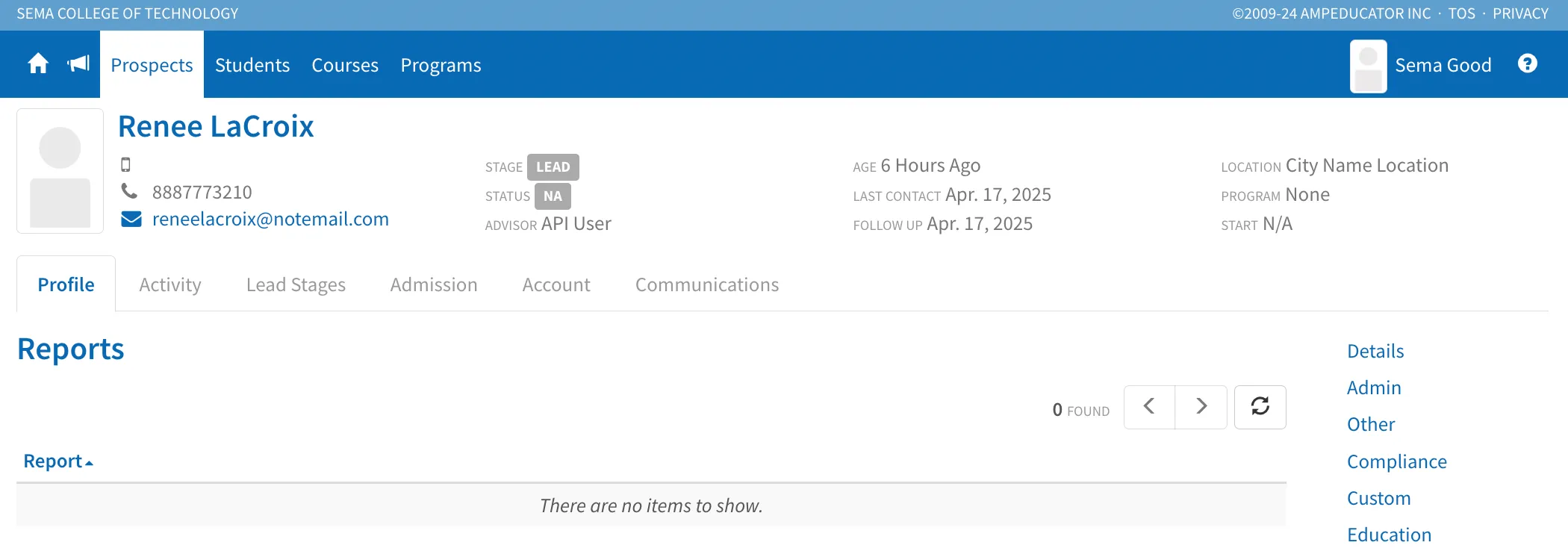Click the reneelacroix@notemail.com email link
Screen dimensions: 1568x560
[270, 219]
